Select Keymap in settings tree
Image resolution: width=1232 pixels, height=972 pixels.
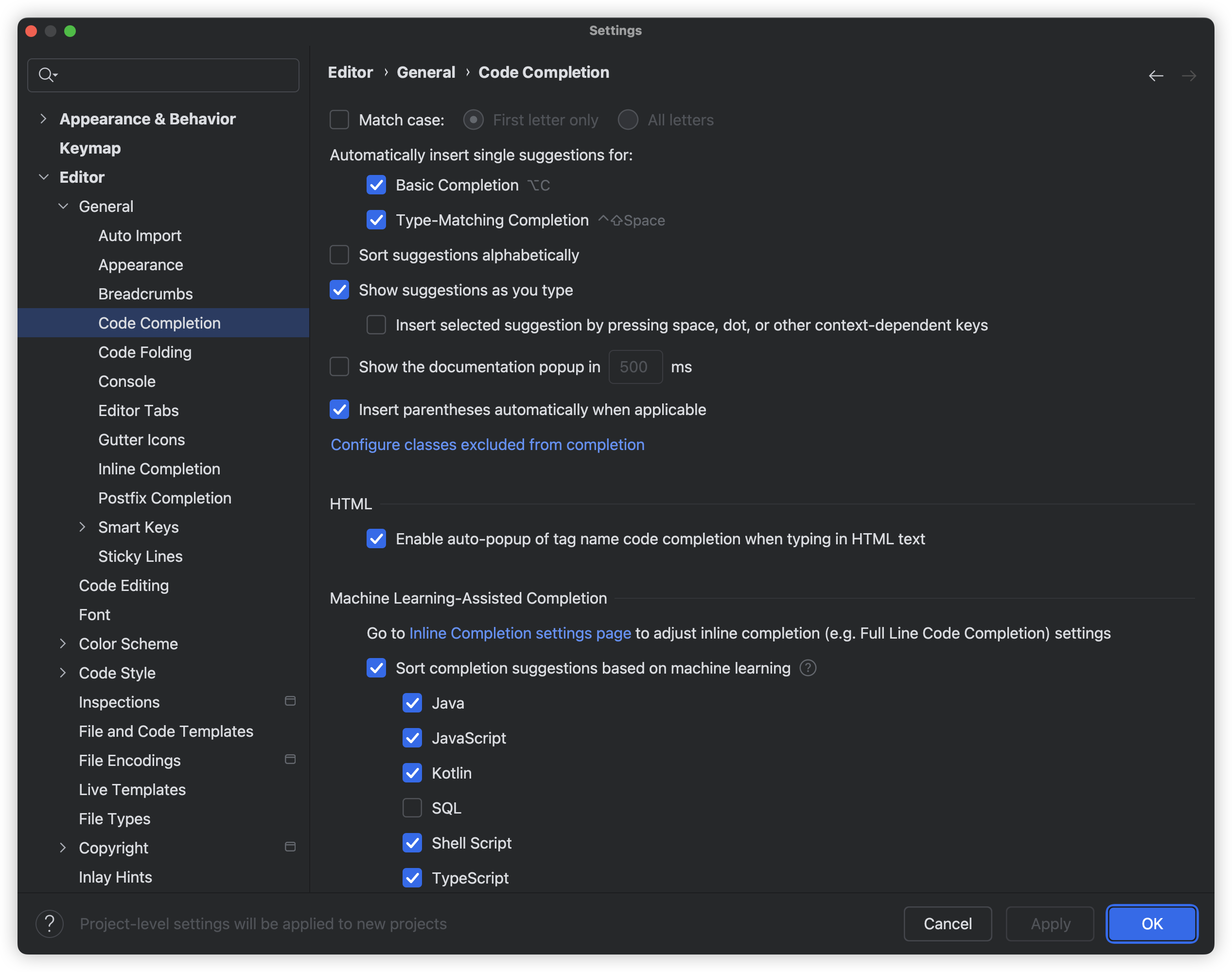(90, 148)
